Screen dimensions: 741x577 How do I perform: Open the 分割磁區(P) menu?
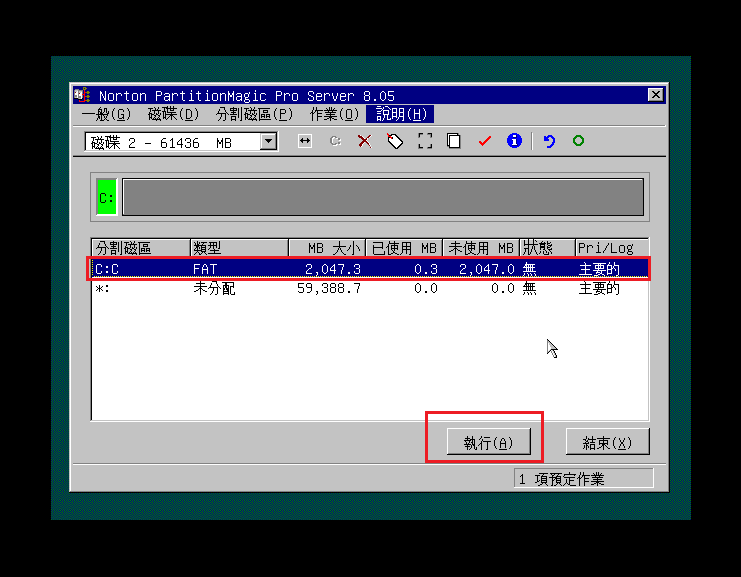pos(255,115)
